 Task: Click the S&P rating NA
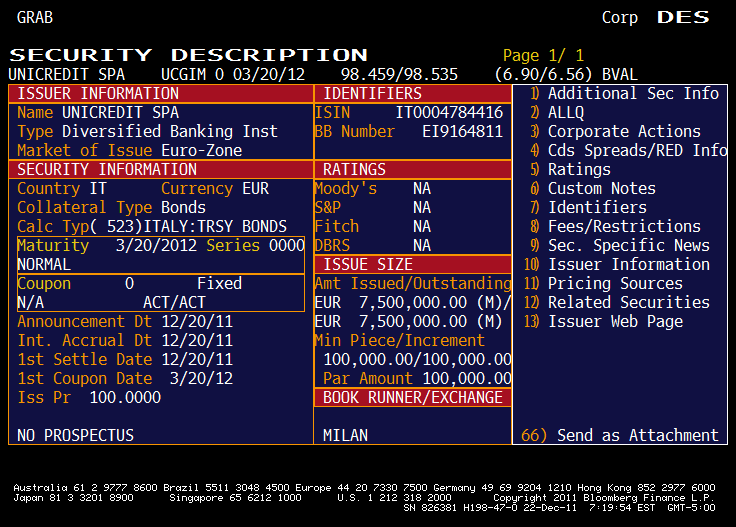click(x=422, y=207)
